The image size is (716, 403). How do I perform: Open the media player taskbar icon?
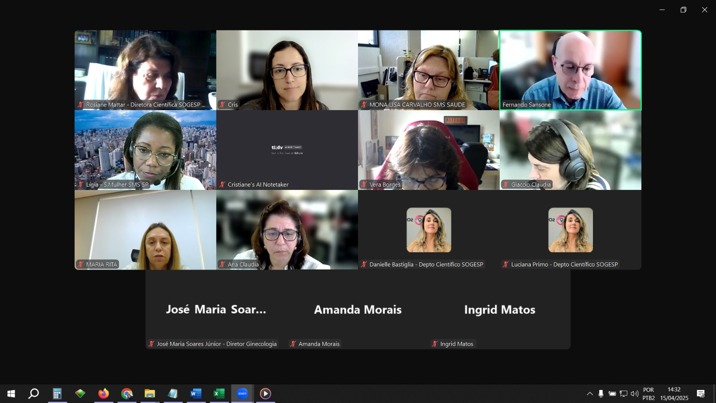point(265,393)
